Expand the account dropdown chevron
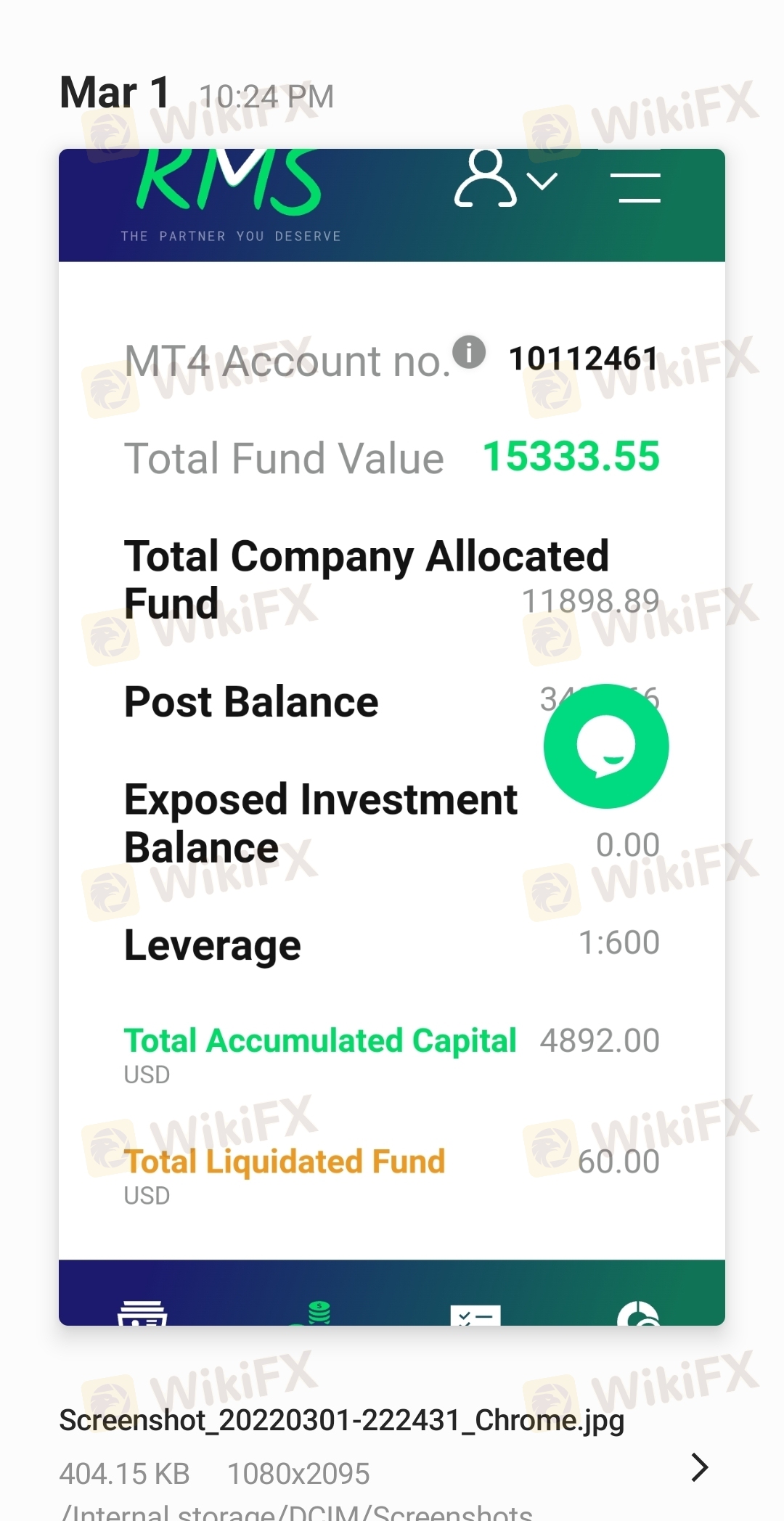Viewport: 784px width, 1521px height. (x=542, y=181)
